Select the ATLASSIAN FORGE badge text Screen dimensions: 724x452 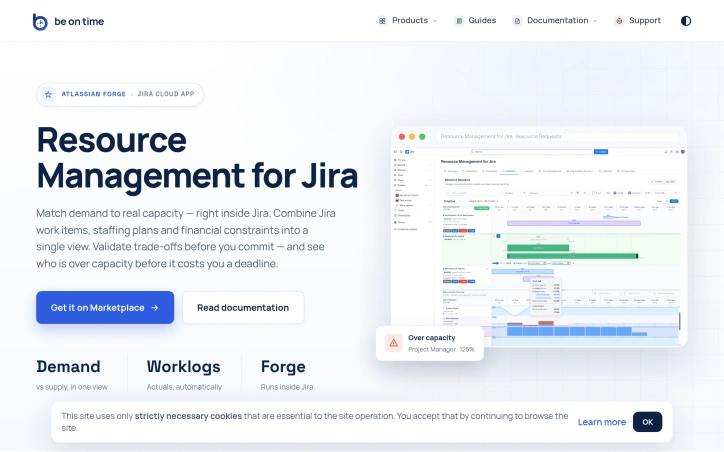(x=93, y=94)
